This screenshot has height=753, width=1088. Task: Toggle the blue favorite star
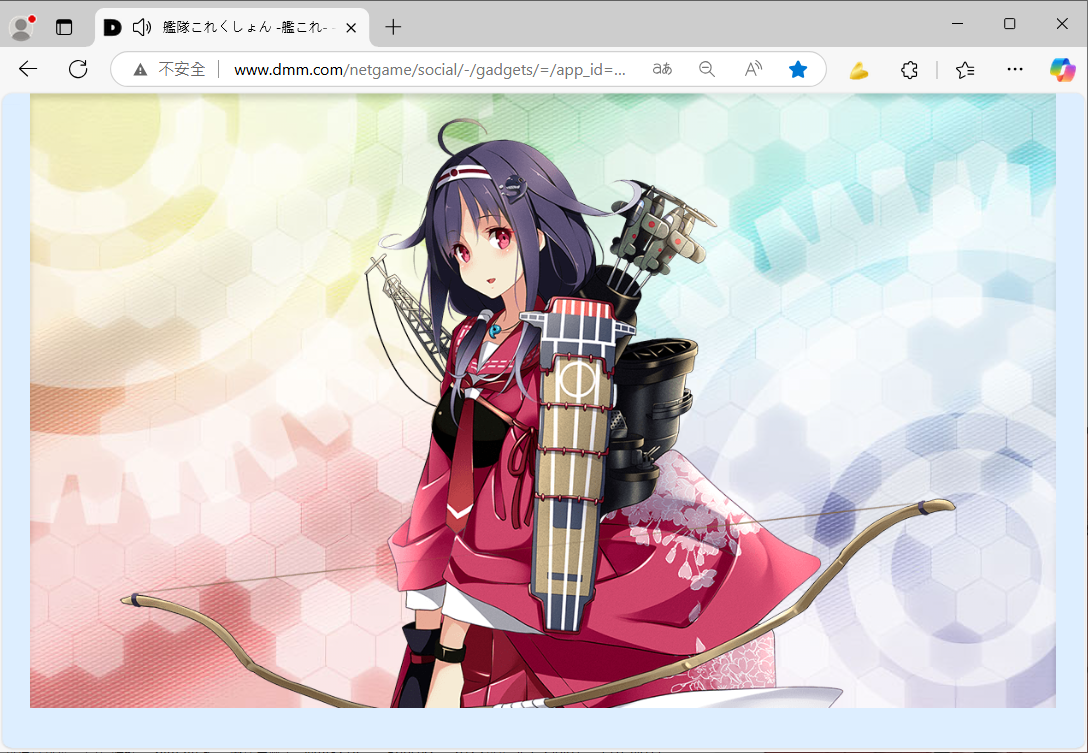pyautogui.click(x=798, y=69)
